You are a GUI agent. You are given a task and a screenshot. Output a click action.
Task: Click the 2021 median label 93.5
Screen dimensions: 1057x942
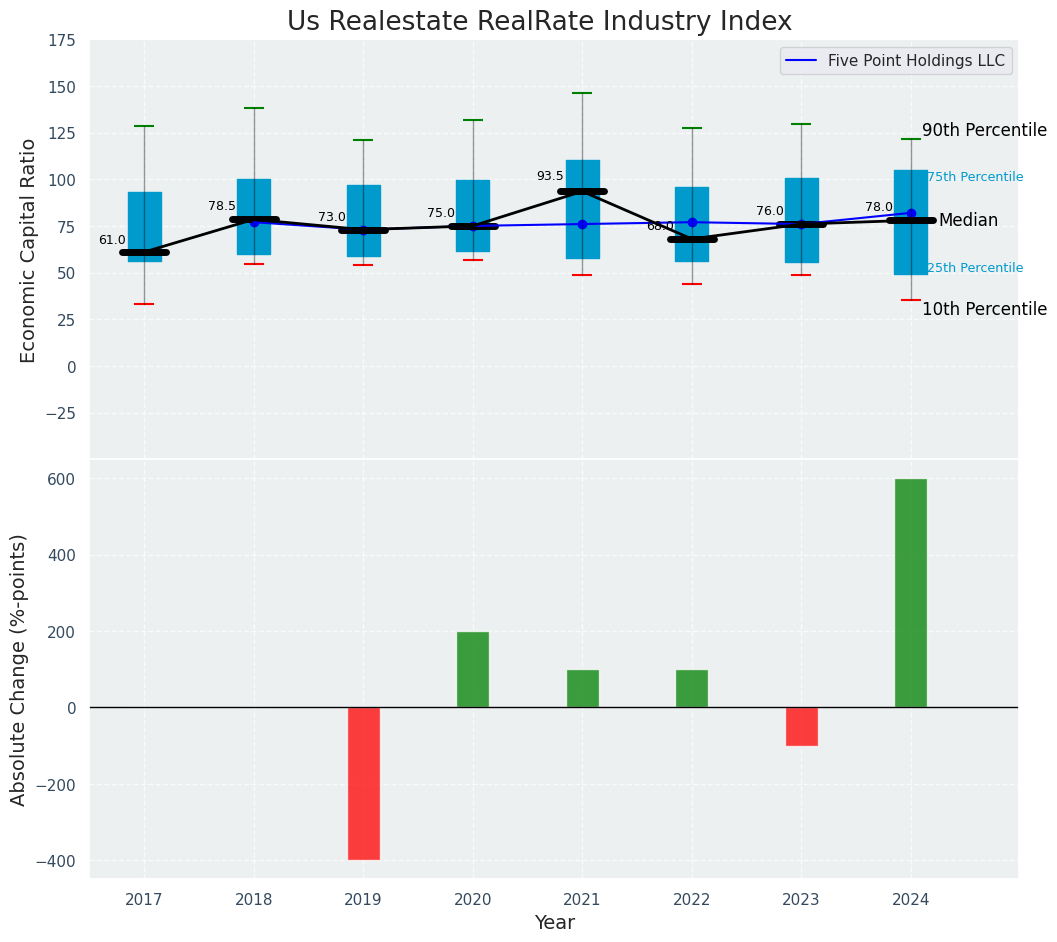click(550, 176)
